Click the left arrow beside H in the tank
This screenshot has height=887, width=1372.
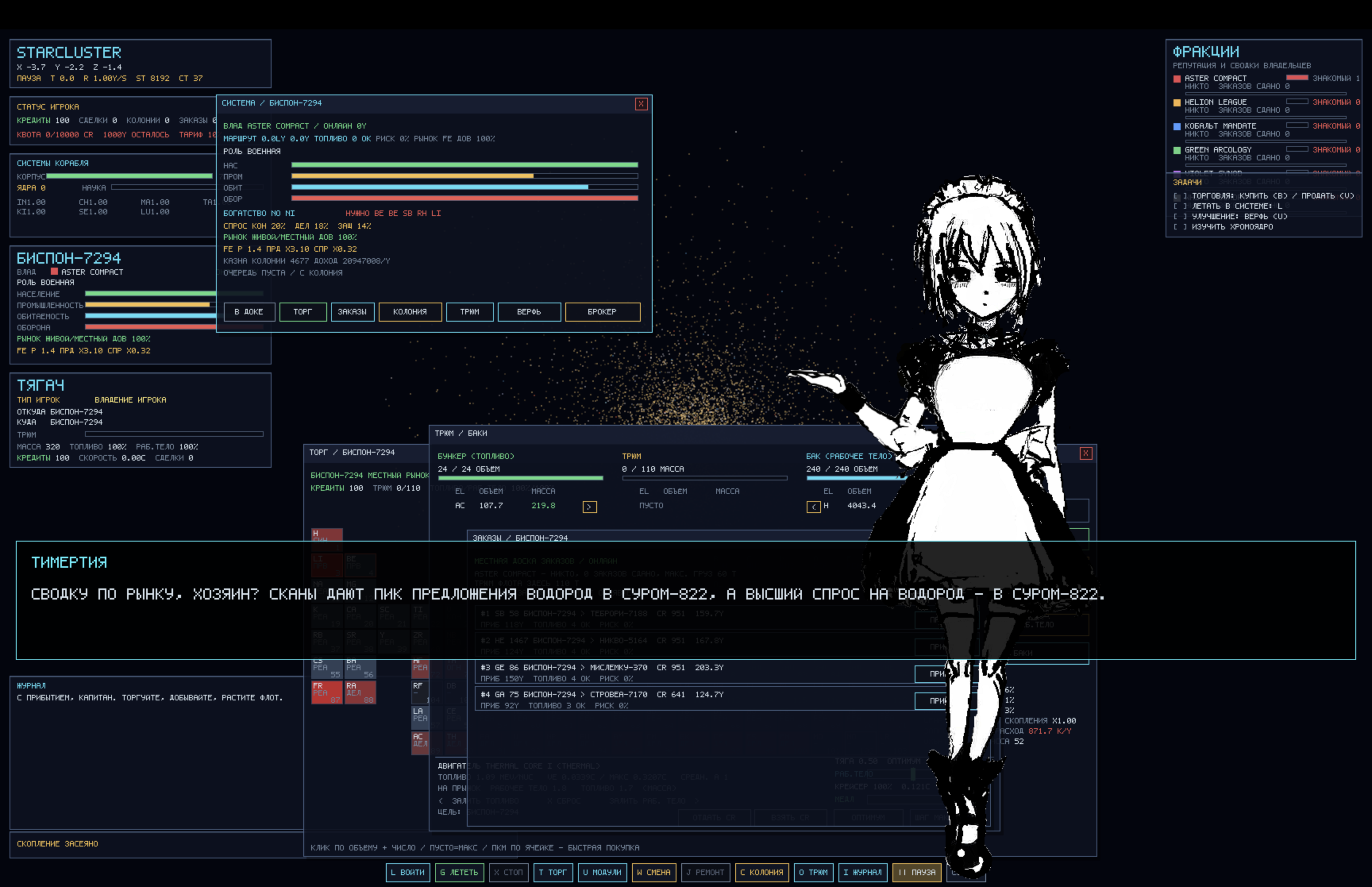[813, 507]
